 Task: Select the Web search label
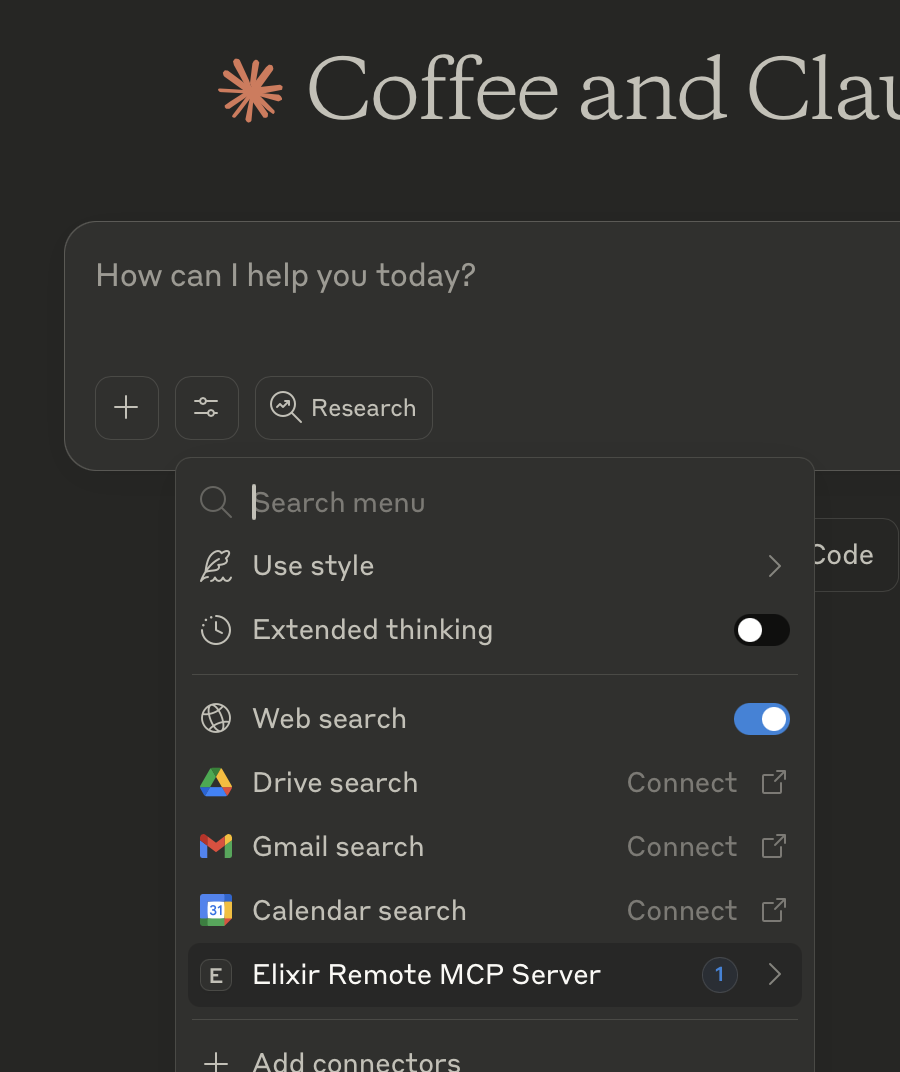[330, 719]
